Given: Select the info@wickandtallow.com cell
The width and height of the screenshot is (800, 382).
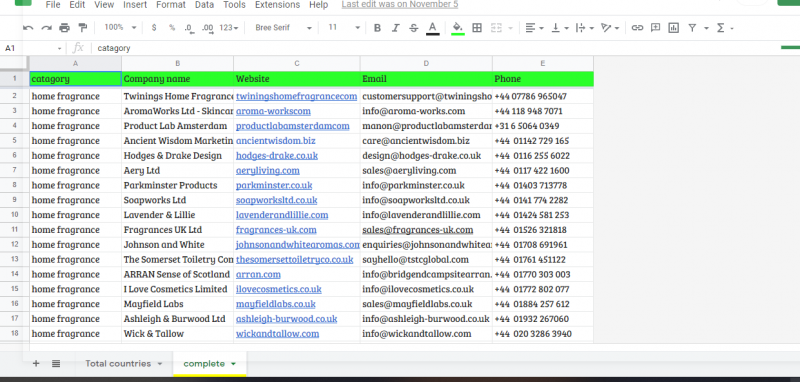Looking at the screenshot, I should coord(426,334).
